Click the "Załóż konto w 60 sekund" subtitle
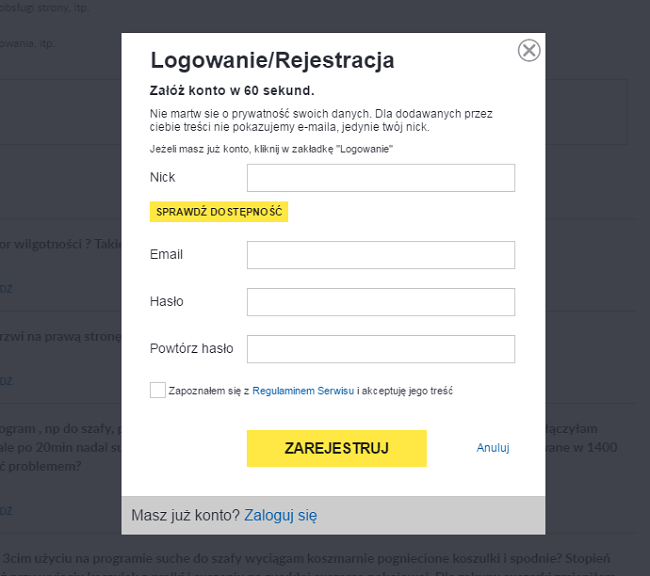Image resolution: width=650 pixels, height=576 pixels. (232, 90)
